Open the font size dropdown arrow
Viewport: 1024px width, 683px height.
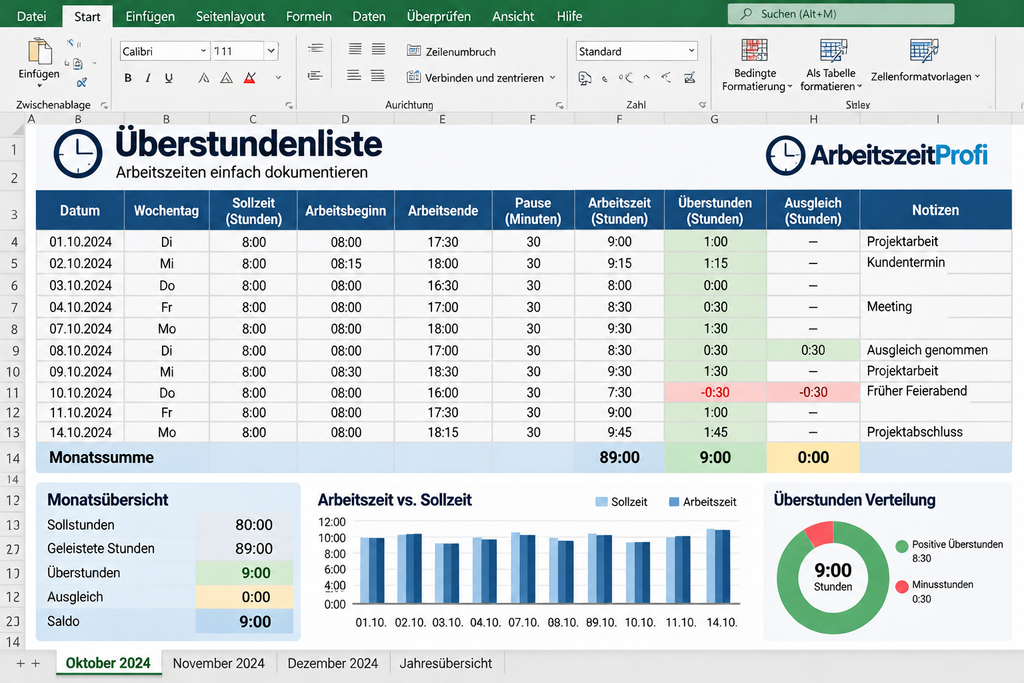271,50
